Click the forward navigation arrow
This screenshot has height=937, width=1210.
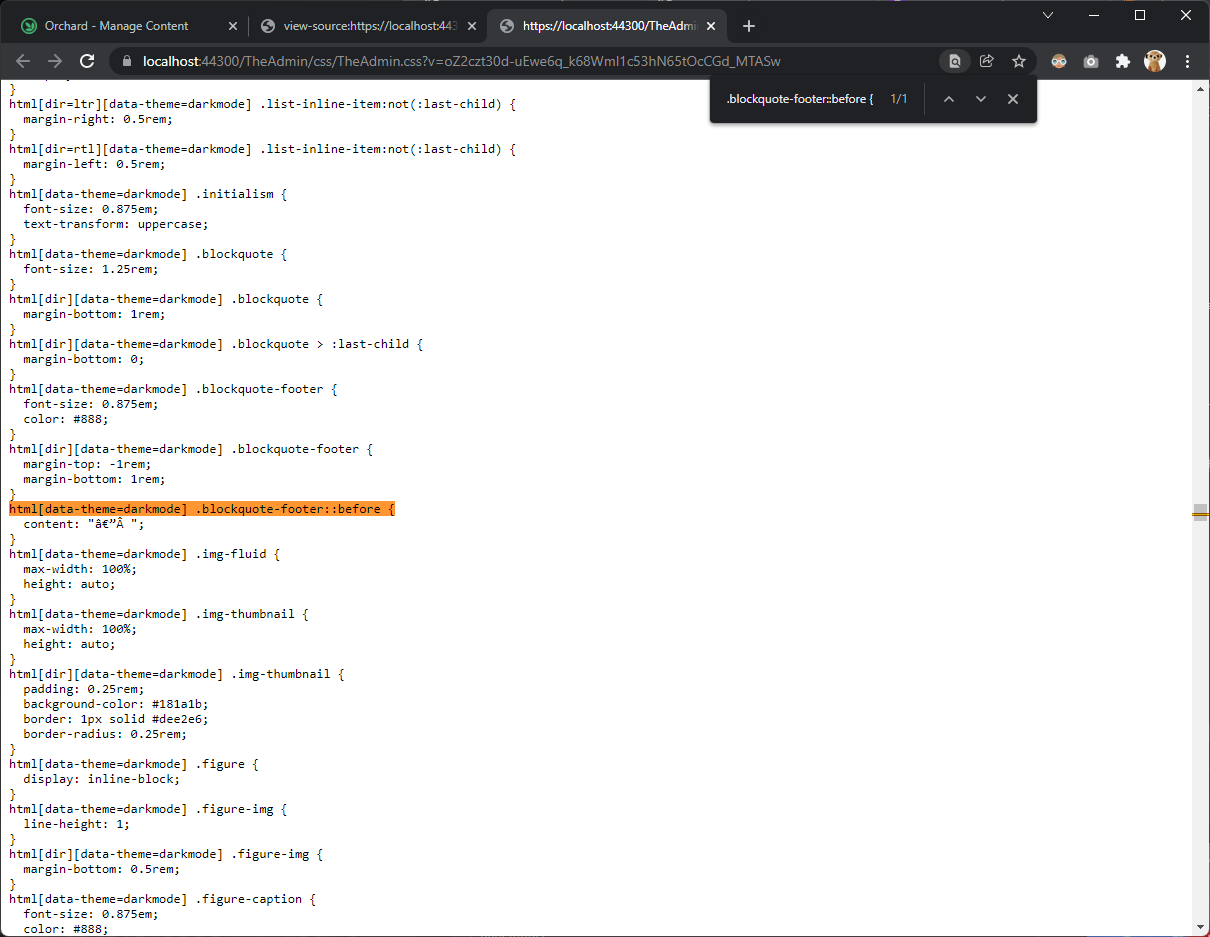[55, 61]
